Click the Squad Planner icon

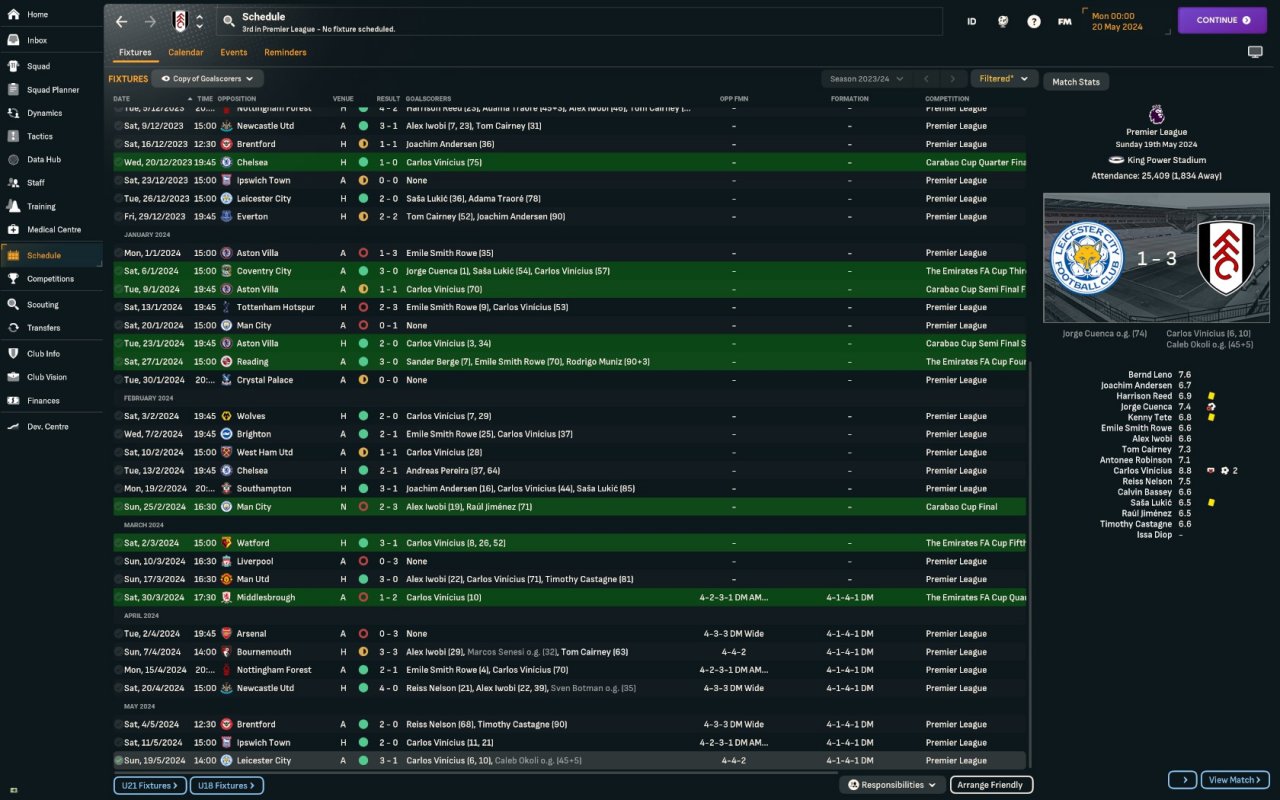tap(13, 90)
